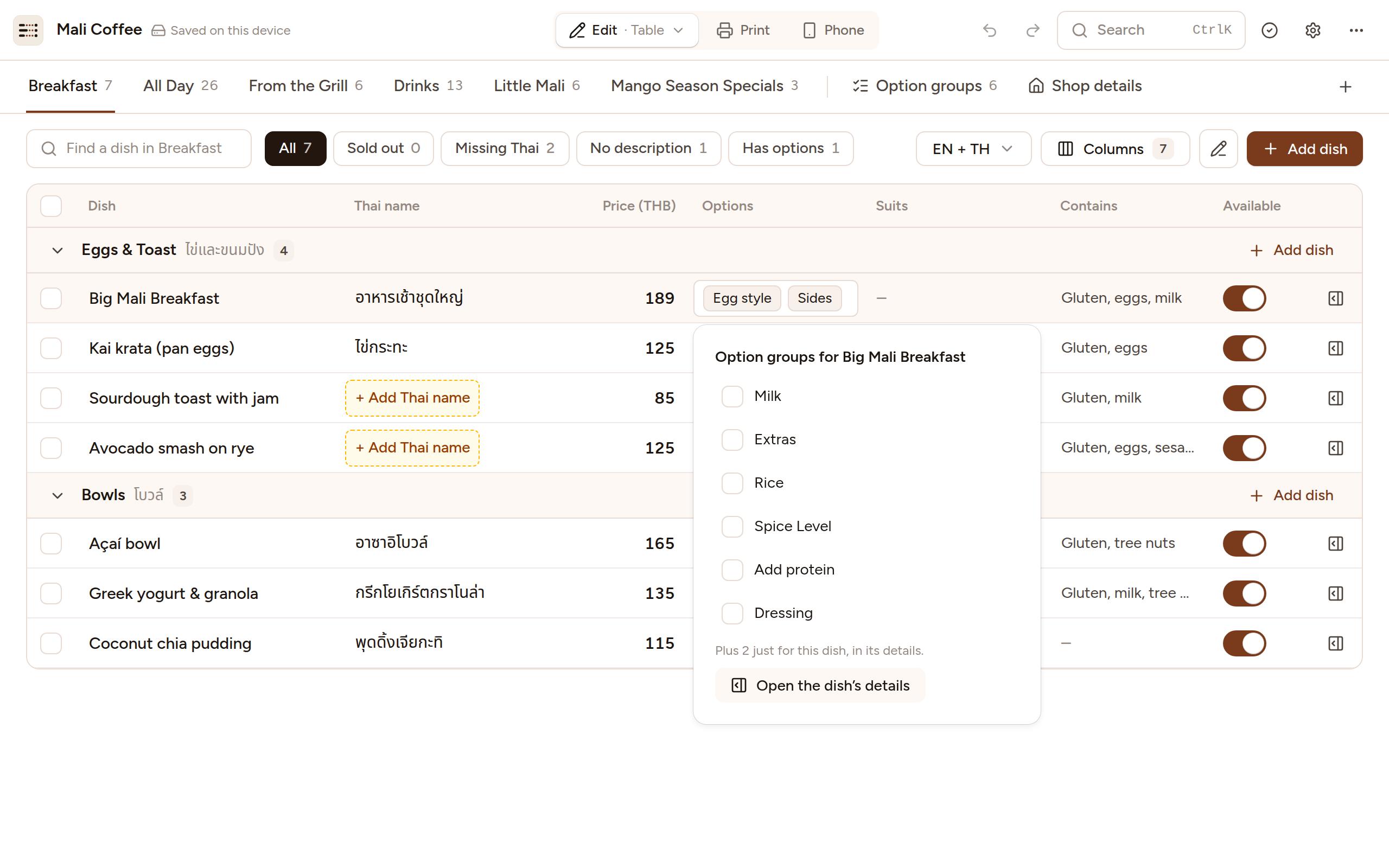The height and width of the screenshot is (868, 1389).
Task: Check the Spice Level option group
Action: point(732,526)
